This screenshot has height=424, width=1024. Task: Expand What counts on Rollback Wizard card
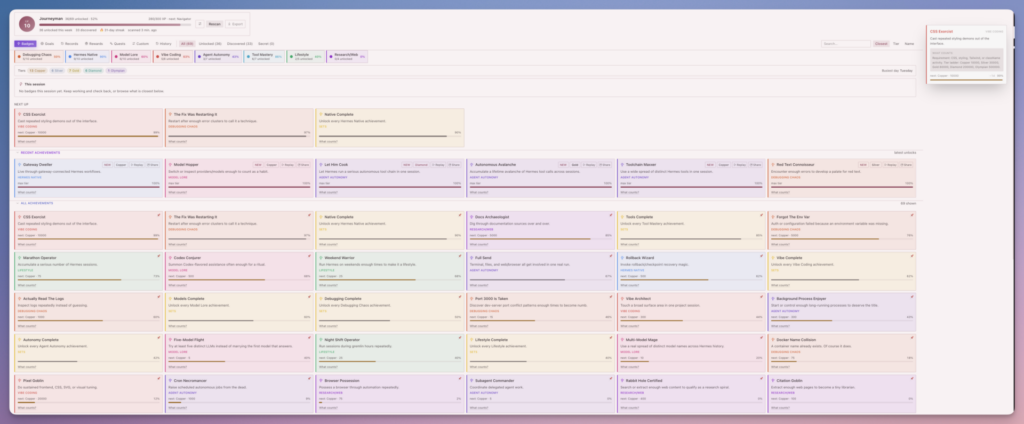point(630,285)
